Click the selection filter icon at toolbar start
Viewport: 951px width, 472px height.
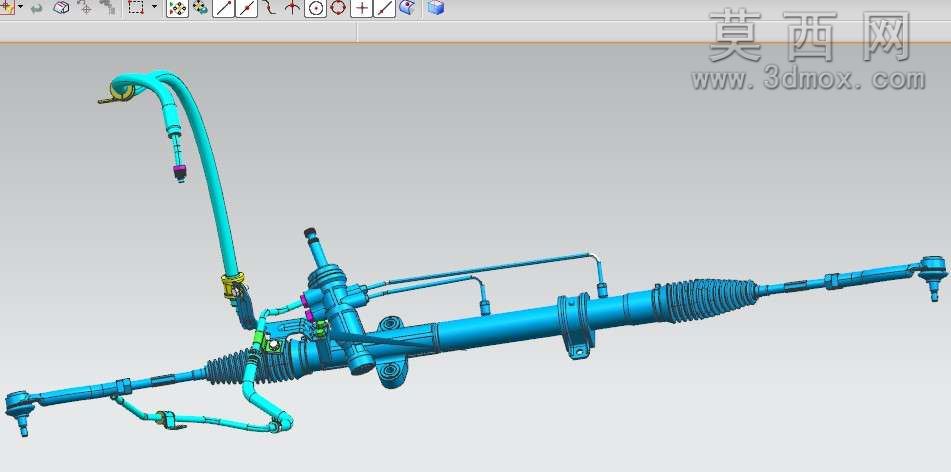click(6, 8)
